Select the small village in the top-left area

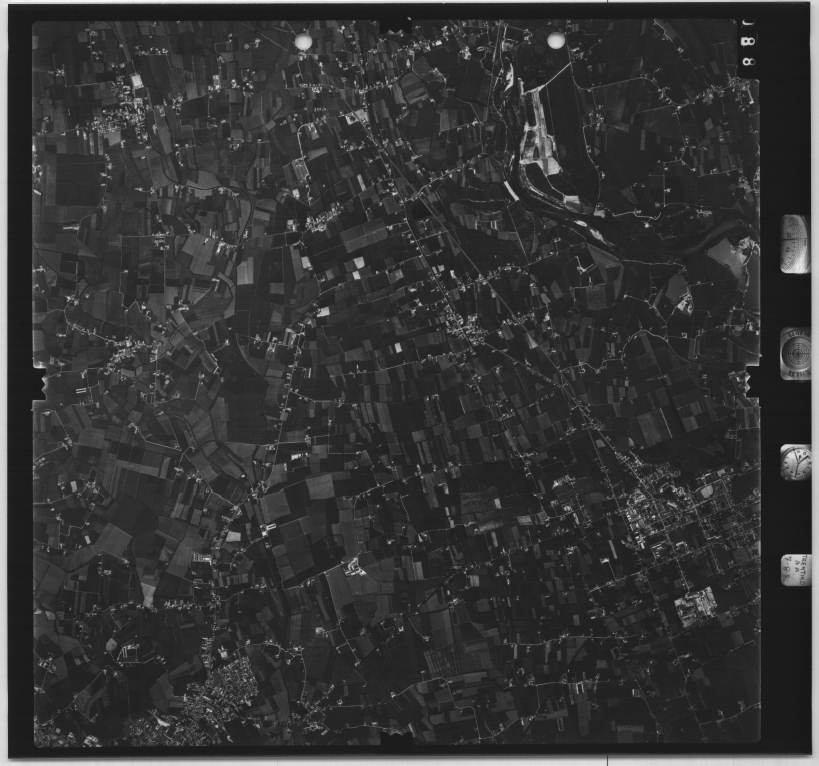click(110, 125)
